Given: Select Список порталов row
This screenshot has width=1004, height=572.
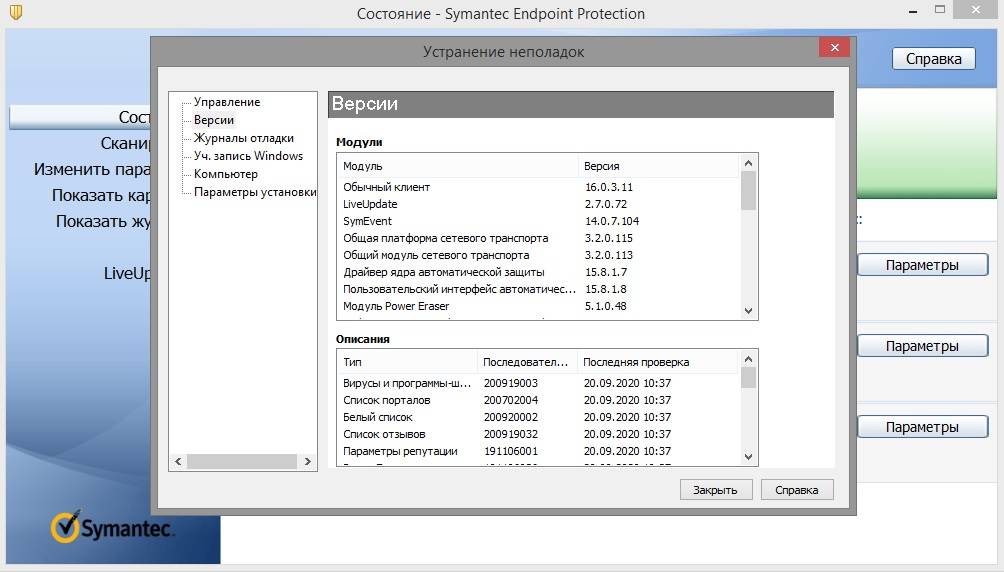Looking at the screenshot, I should (x=538, y=400).
